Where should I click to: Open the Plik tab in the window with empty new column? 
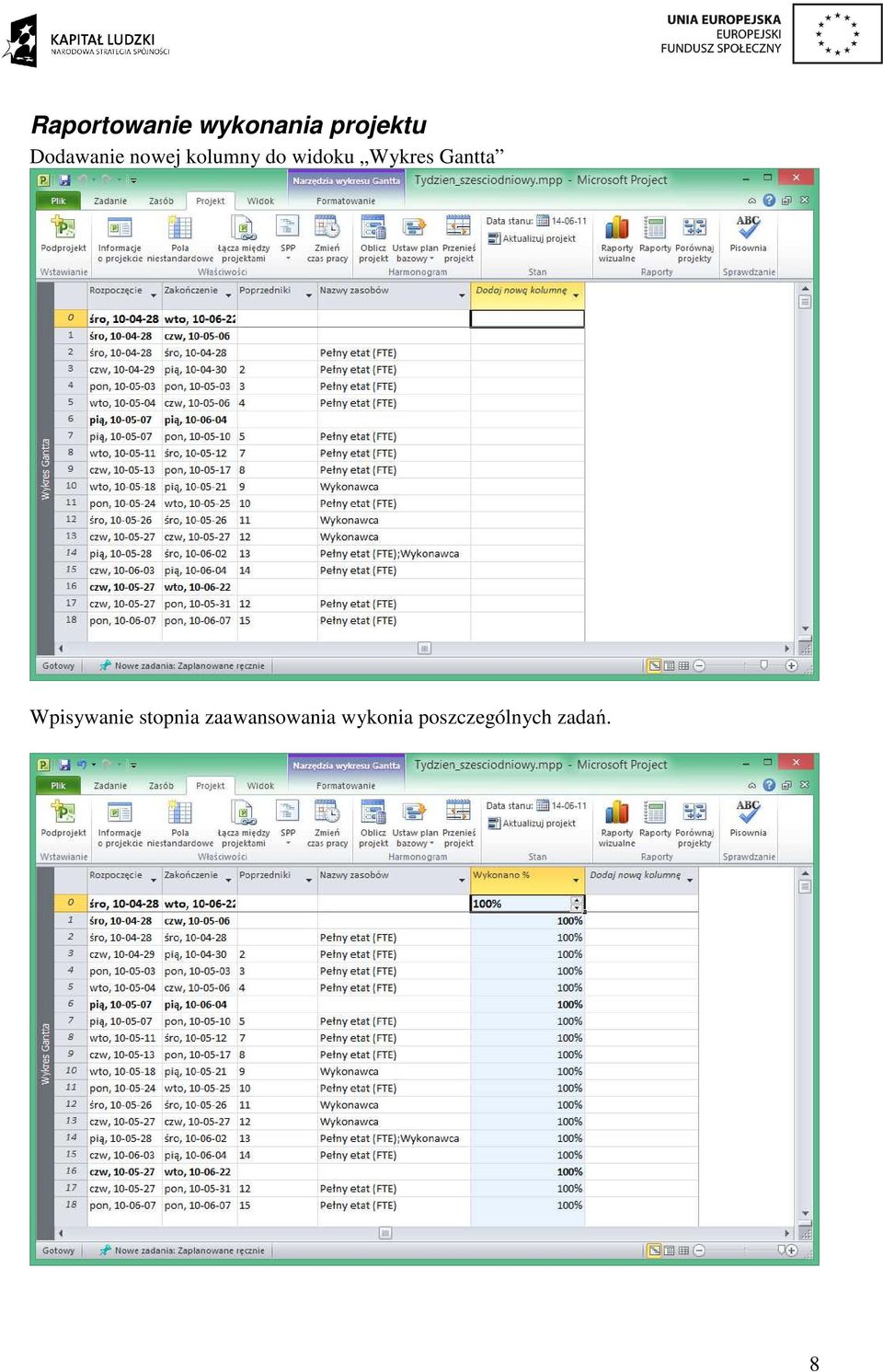(x=58, y=201)
